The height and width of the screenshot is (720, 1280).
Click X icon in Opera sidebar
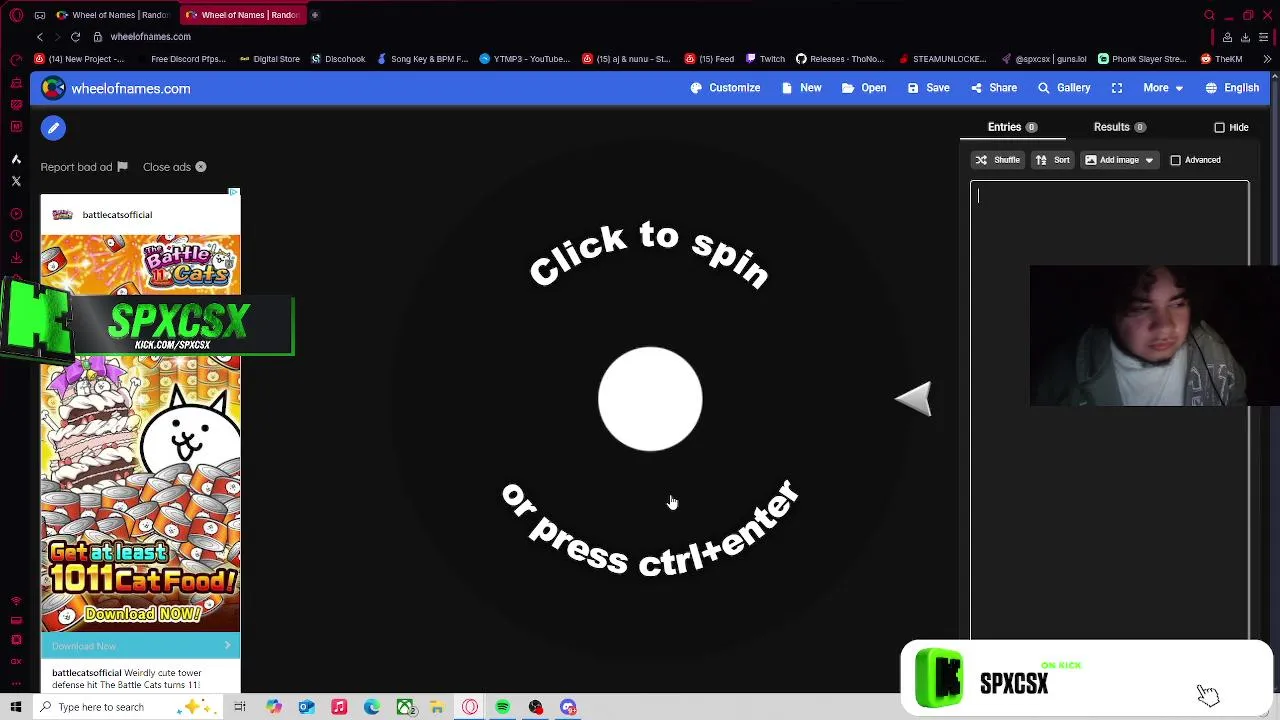click(16, 181)
